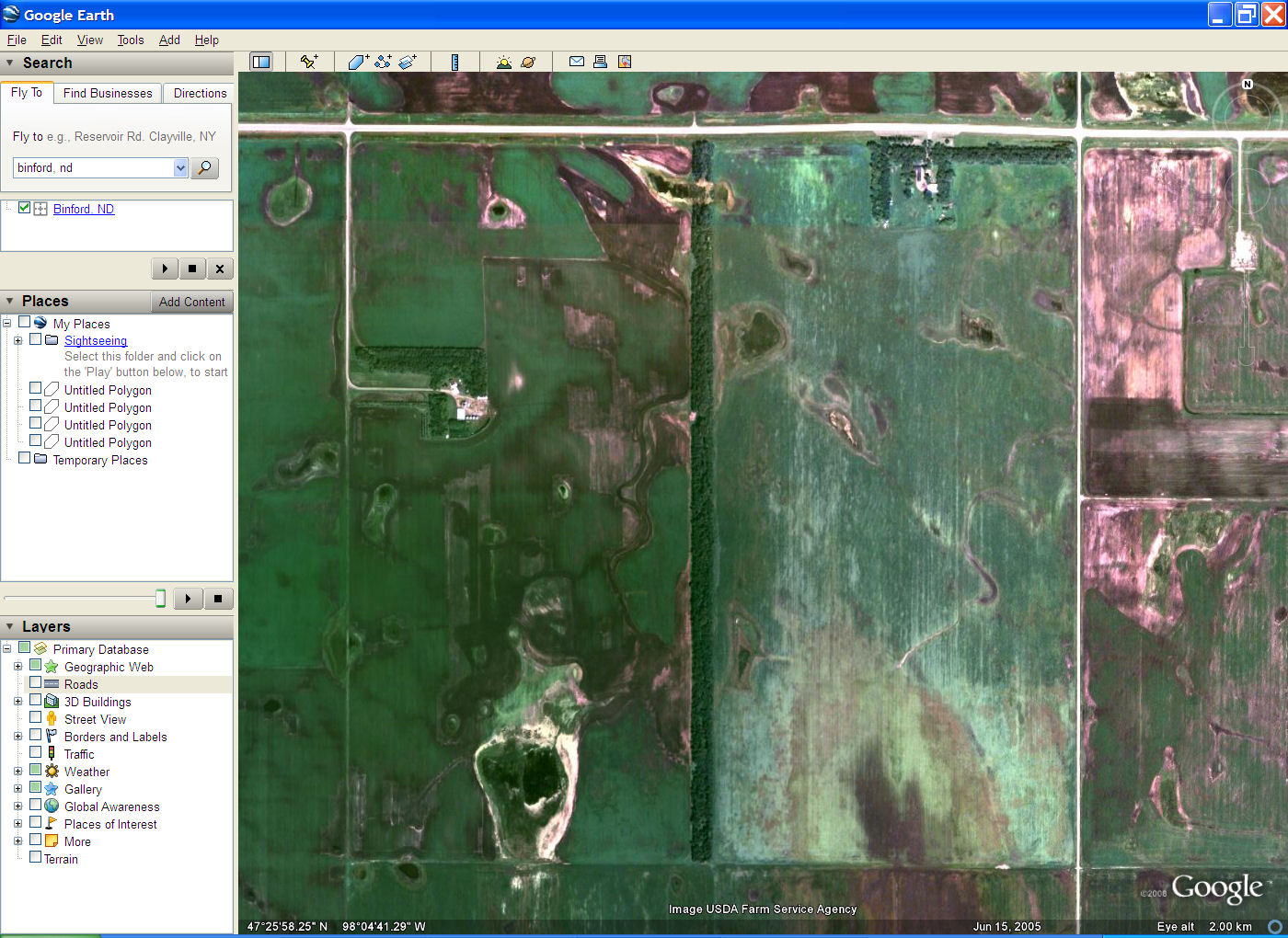1288x938 pixels.
Task: Uncheck the Binford, ND result checkbox
Action: [x=24, y=208]
